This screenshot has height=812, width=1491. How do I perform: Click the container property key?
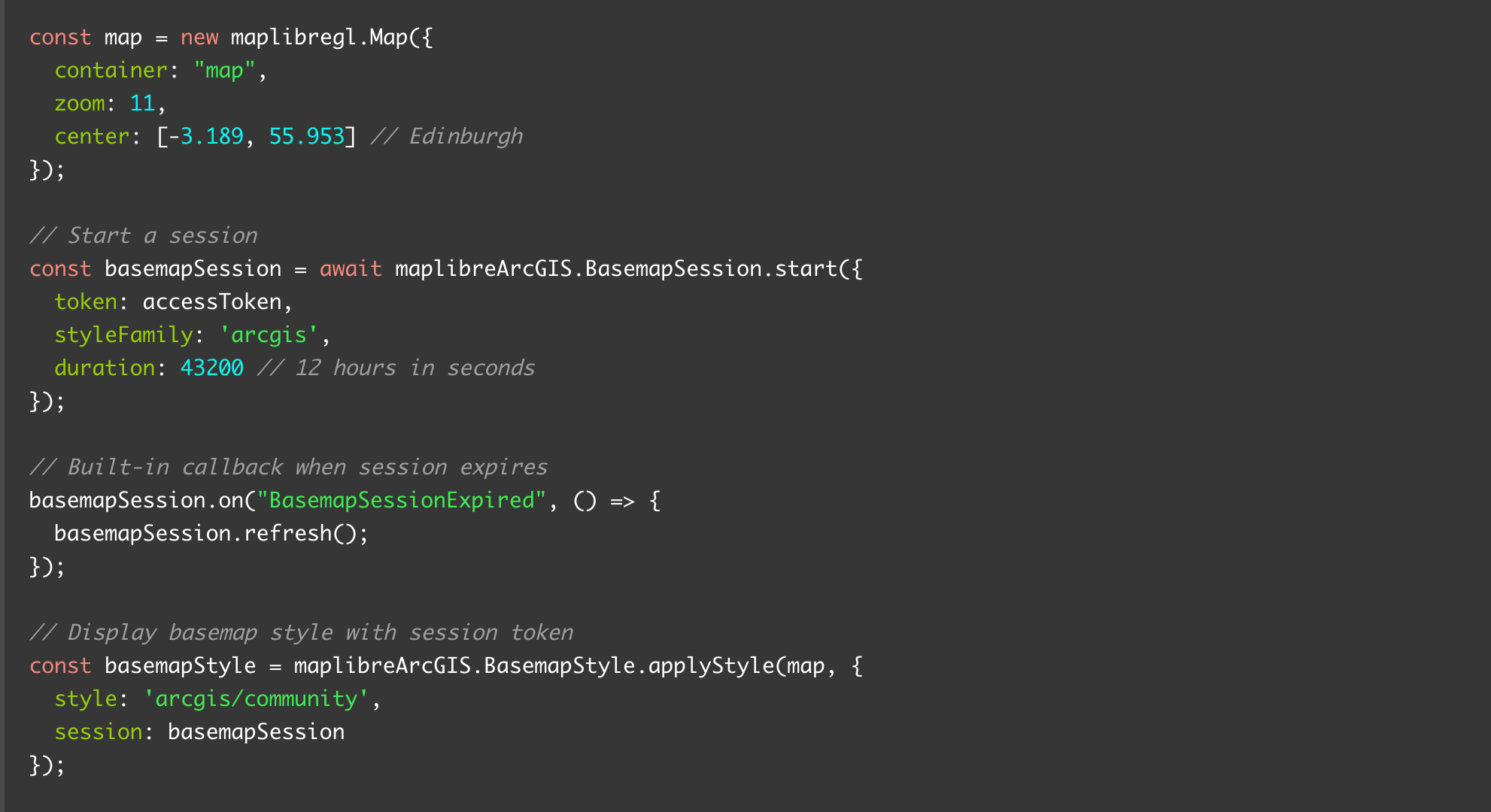pyautogui.click(x=111, y=71)
